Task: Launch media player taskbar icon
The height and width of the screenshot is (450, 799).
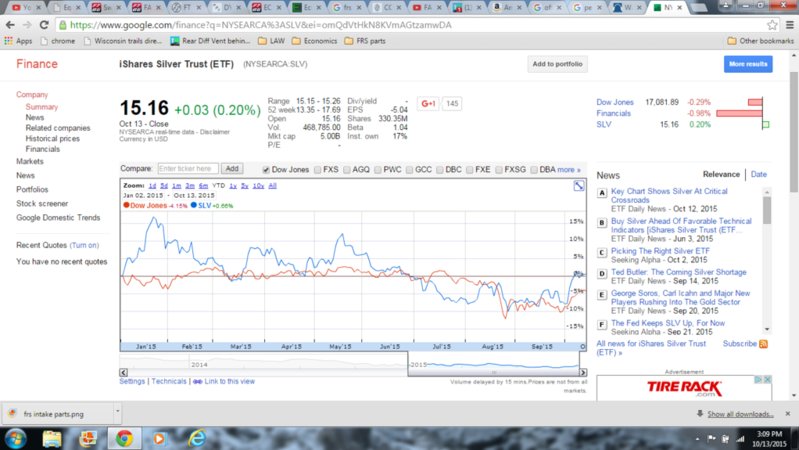Action: pos(159,438)
